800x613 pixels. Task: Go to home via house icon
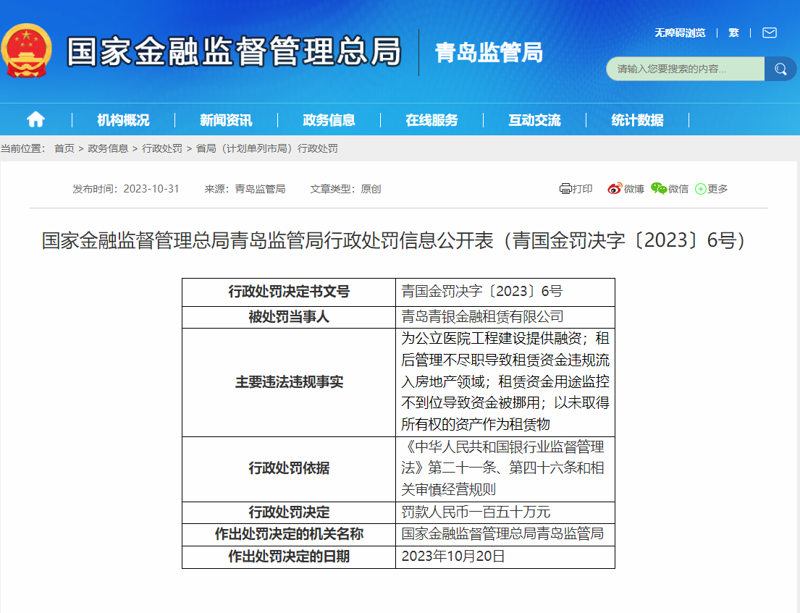click(x=36, y=119)
